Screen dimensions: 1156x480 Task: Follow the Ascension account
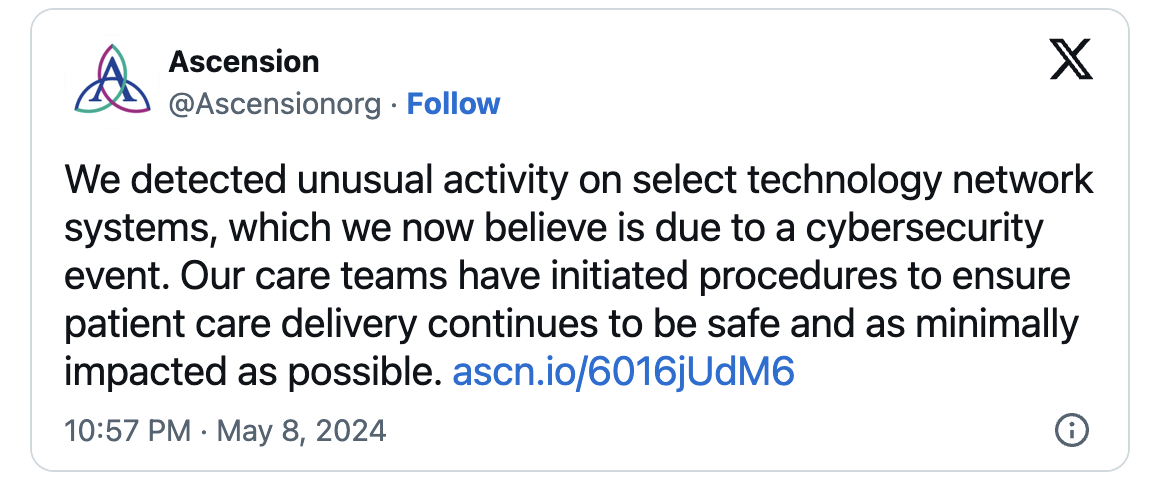coord(453,104)
